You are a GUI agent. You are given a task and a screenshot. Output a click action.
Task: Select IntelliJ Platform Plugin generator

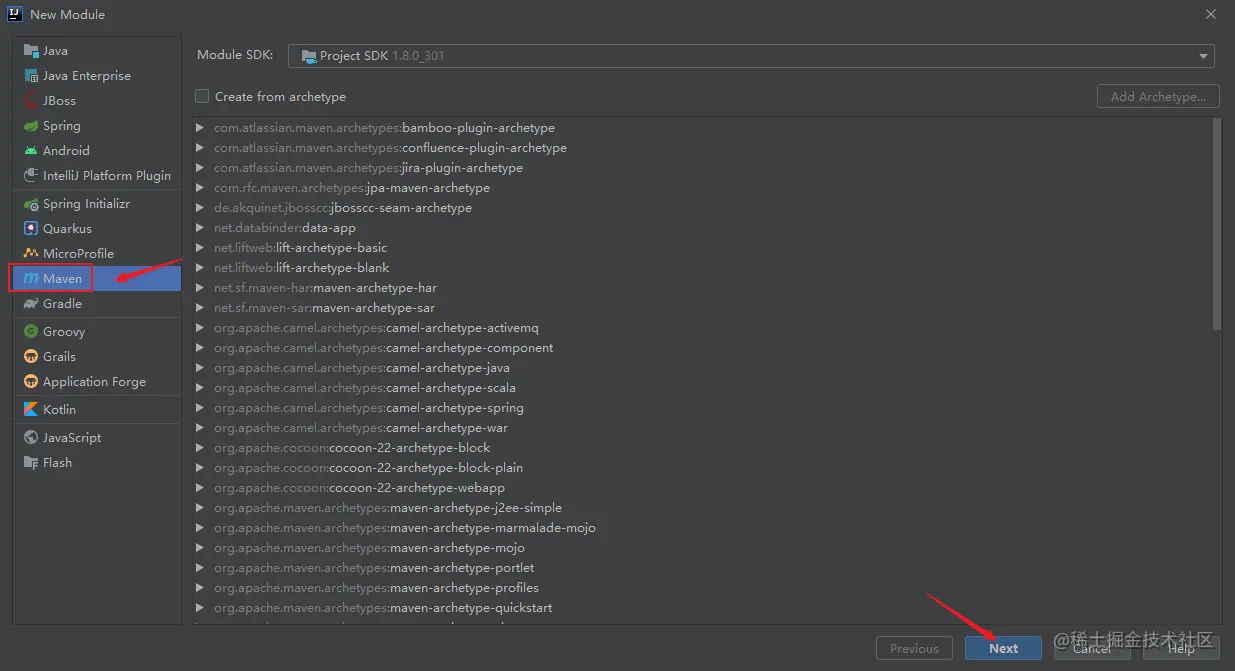click(x=105, y=175)
